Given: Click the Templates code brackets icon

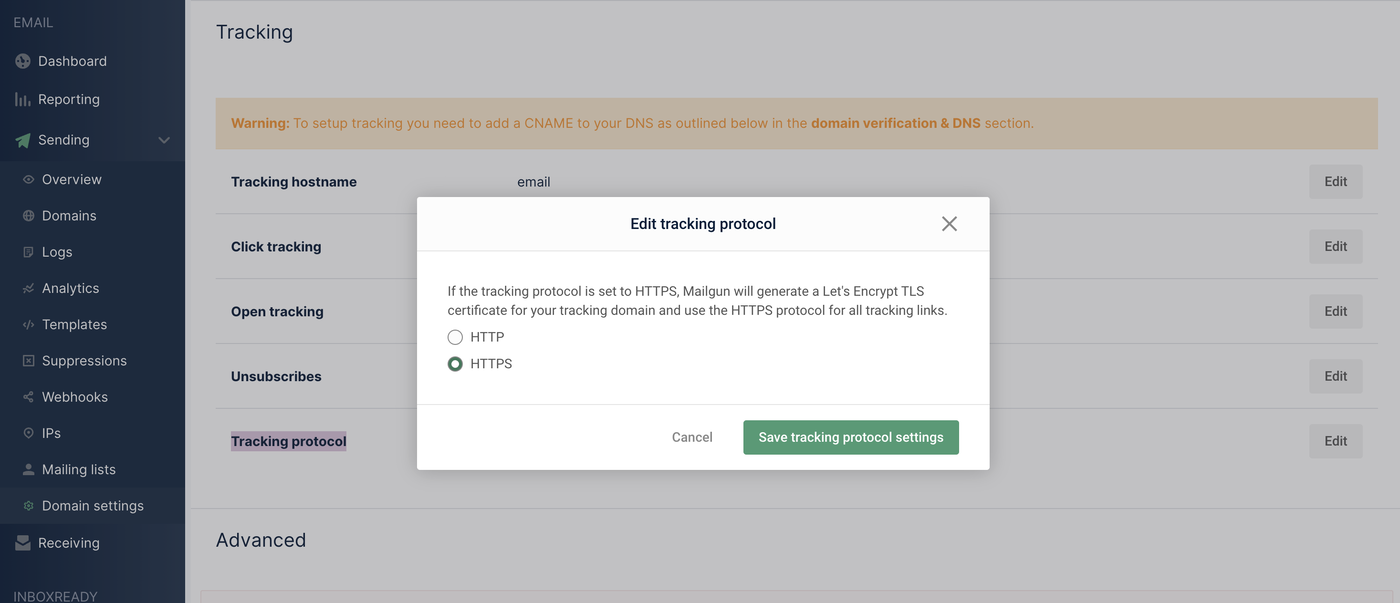Looking at the screenshot, I should pos(29,325).
